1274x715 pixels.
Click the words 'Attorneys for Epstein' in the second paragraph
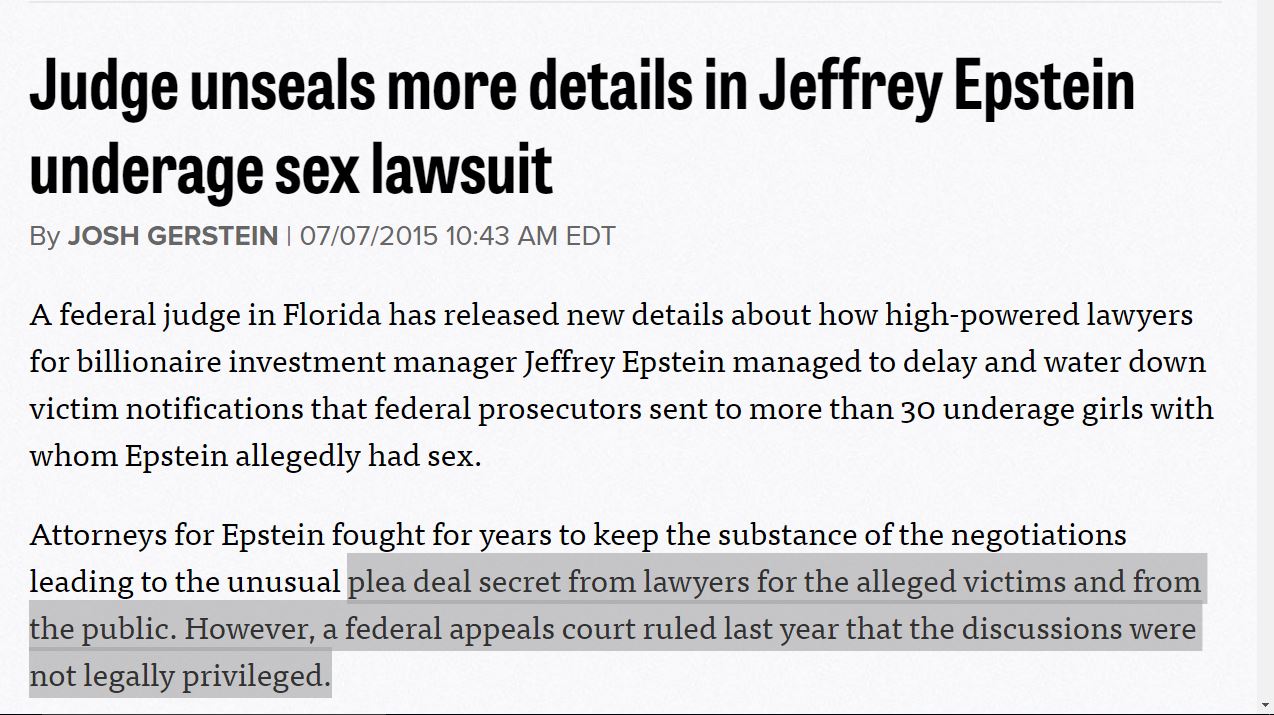177,535
